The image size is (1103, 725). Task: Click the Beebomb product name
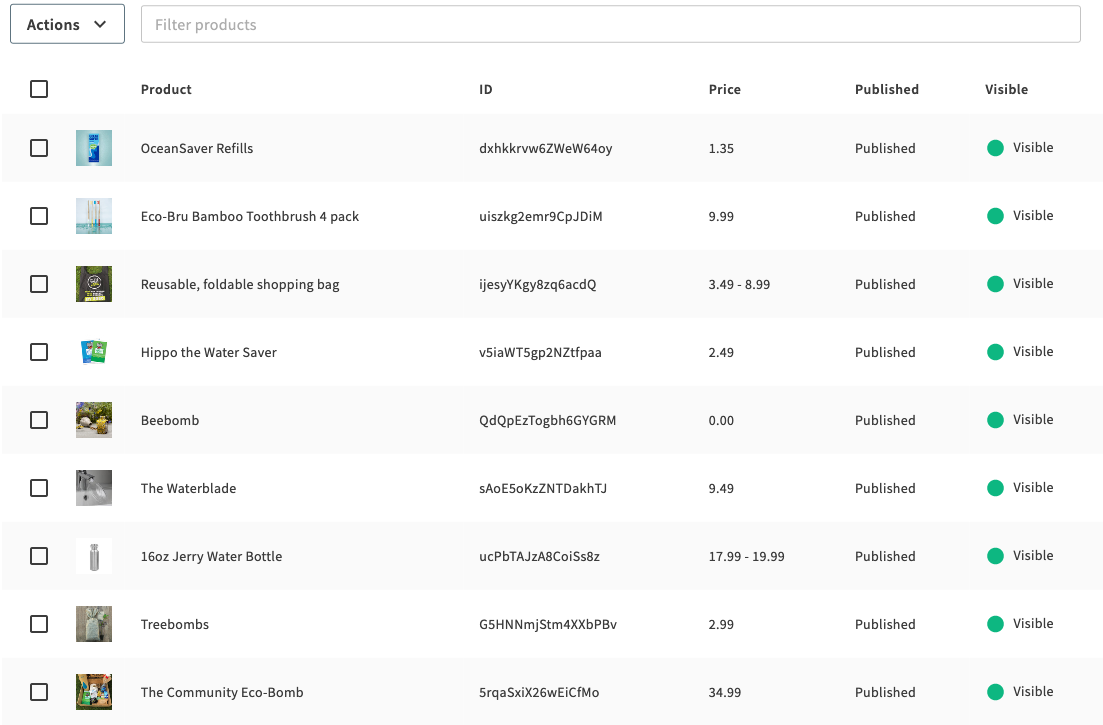tap(170, 420)
